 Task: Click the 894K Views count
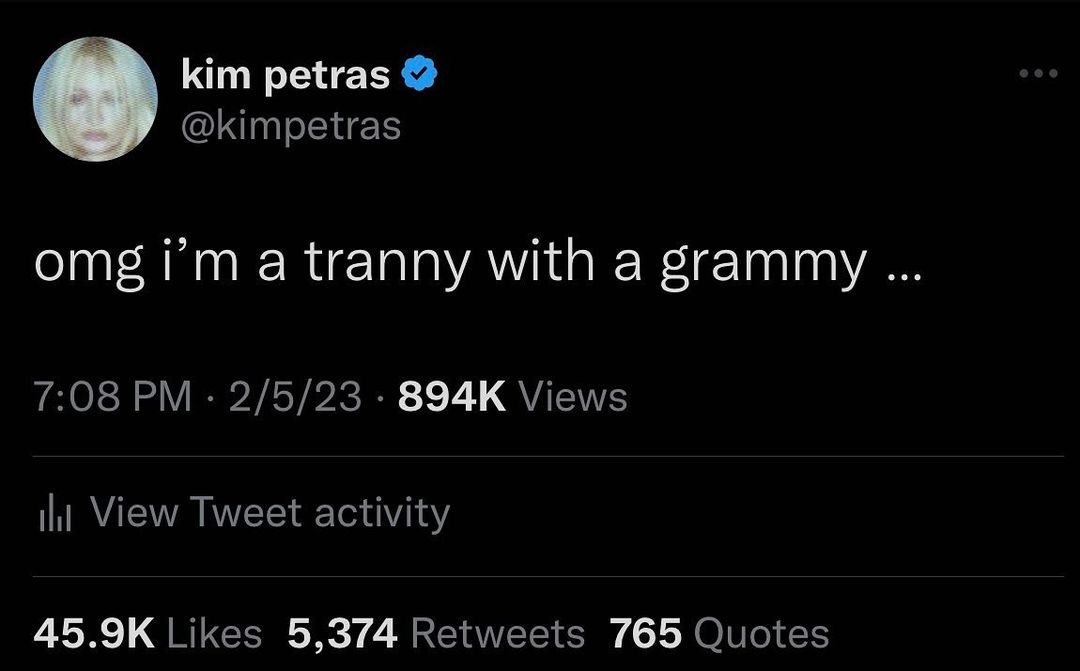click(x=452, y=396)
